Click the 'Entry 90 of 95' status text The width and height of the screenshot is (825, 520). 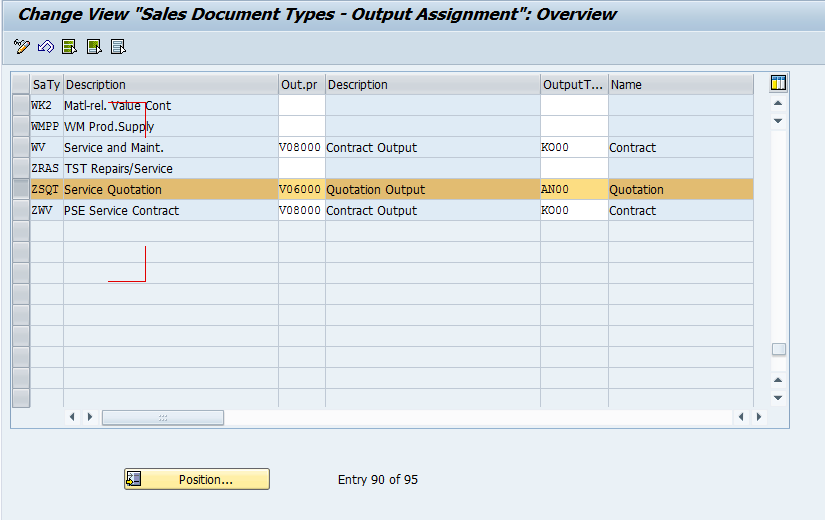[x=378, y=479]
